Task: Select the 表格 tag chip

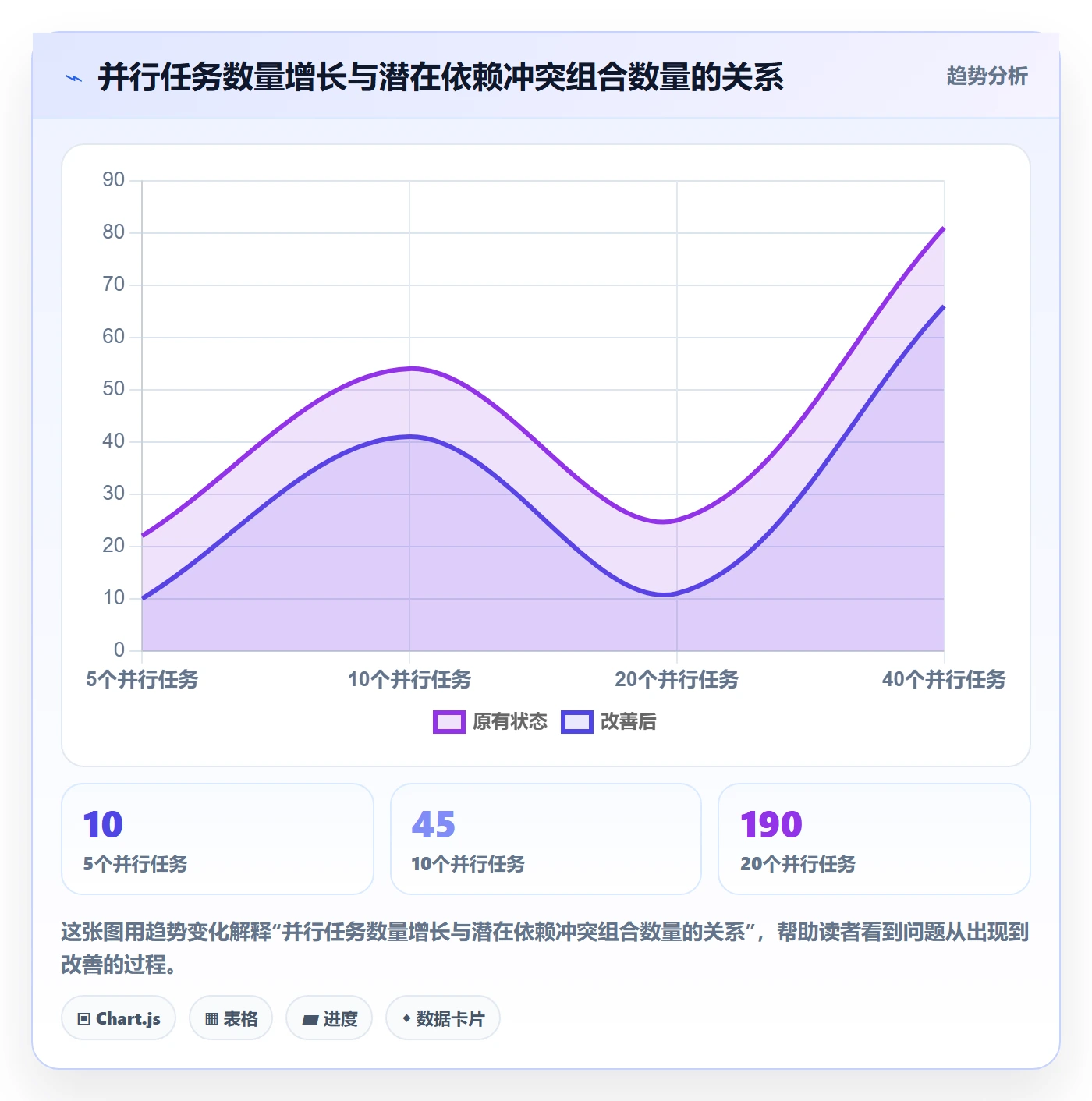Action: click(231, 1018)
